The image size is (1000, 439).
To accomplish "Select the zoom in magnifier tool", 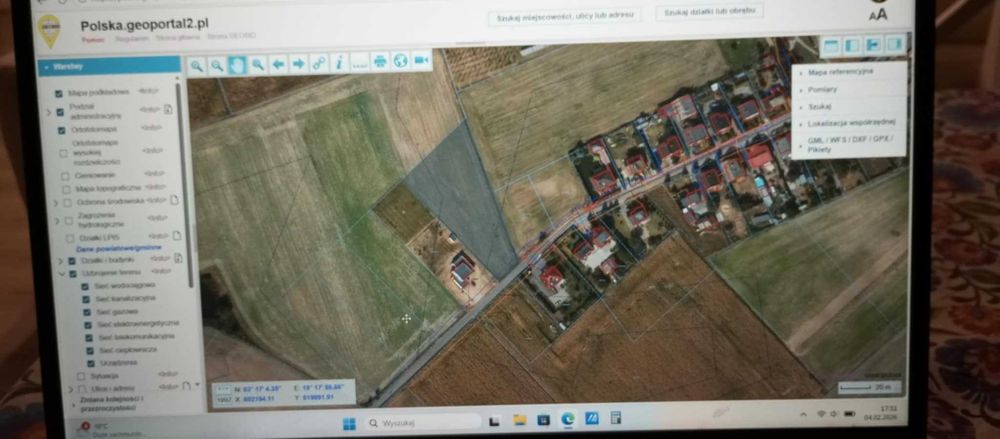I will point(196,65).
